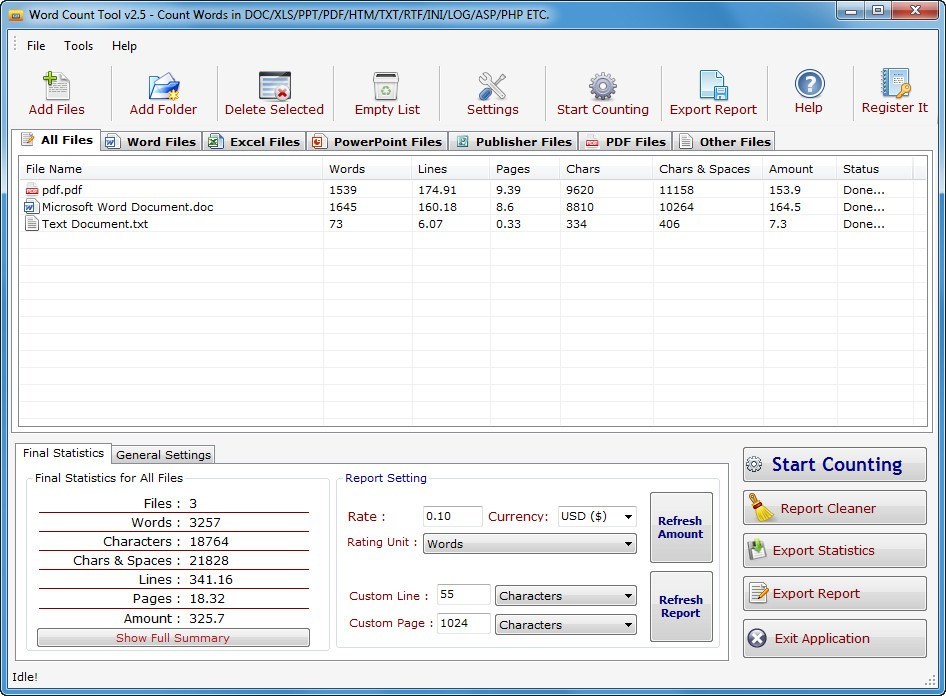Select the Microsoft Word Document.doc file name
946x696 pixels.
click(x=128, y=207)
